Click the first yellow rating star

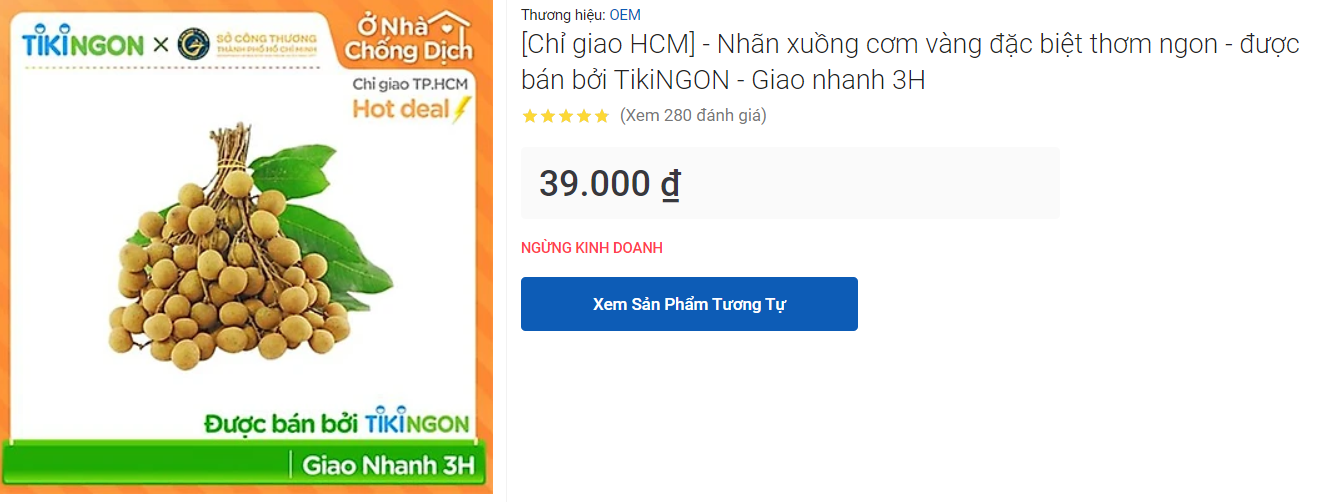click(530, 116)
